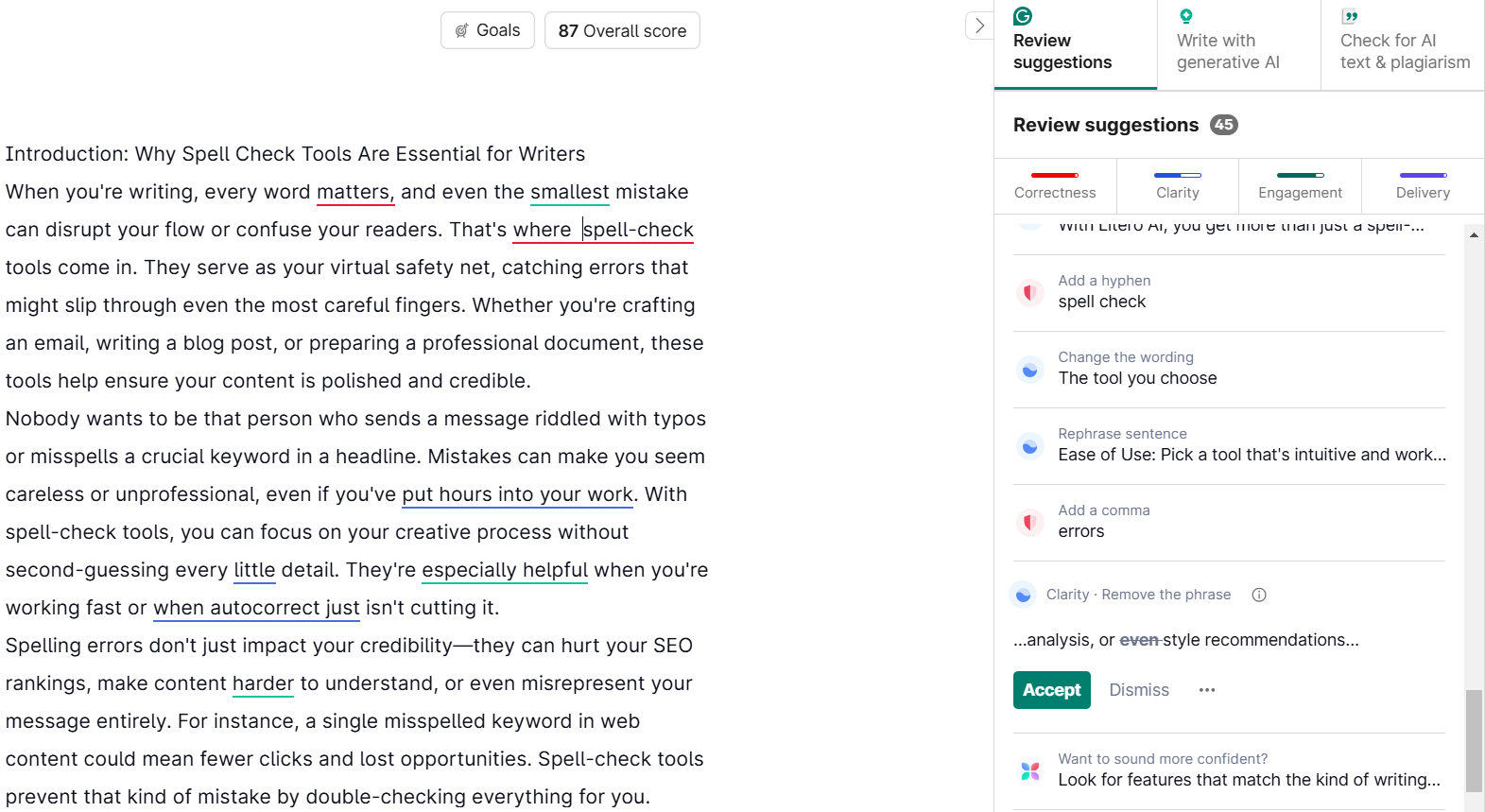Click the red shield icon for Add a comma

[x=1030, y=522]
